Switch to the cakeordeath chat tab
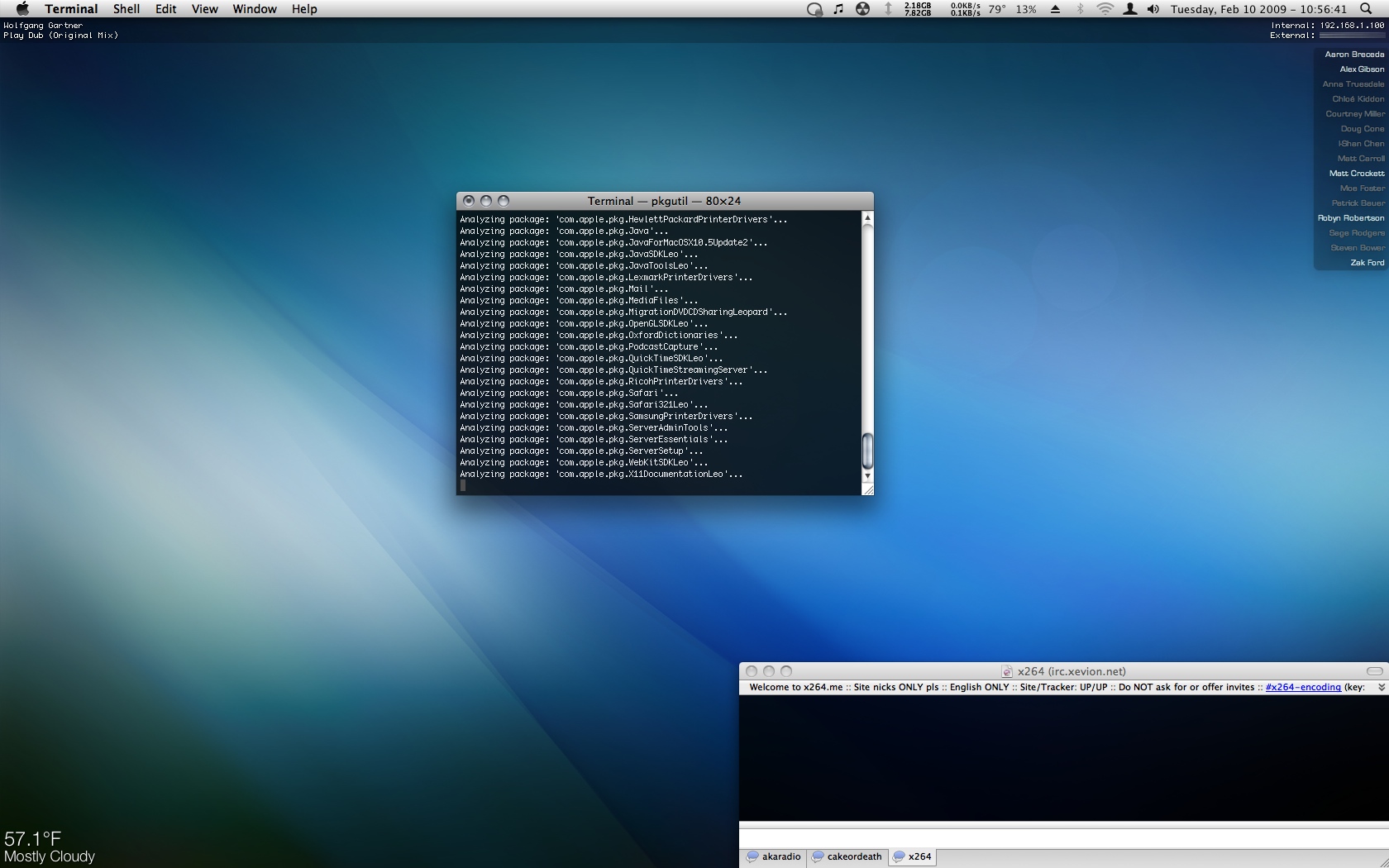Image resolution: width=1389 pixels, height=868 pixels. tap(847, 857)
